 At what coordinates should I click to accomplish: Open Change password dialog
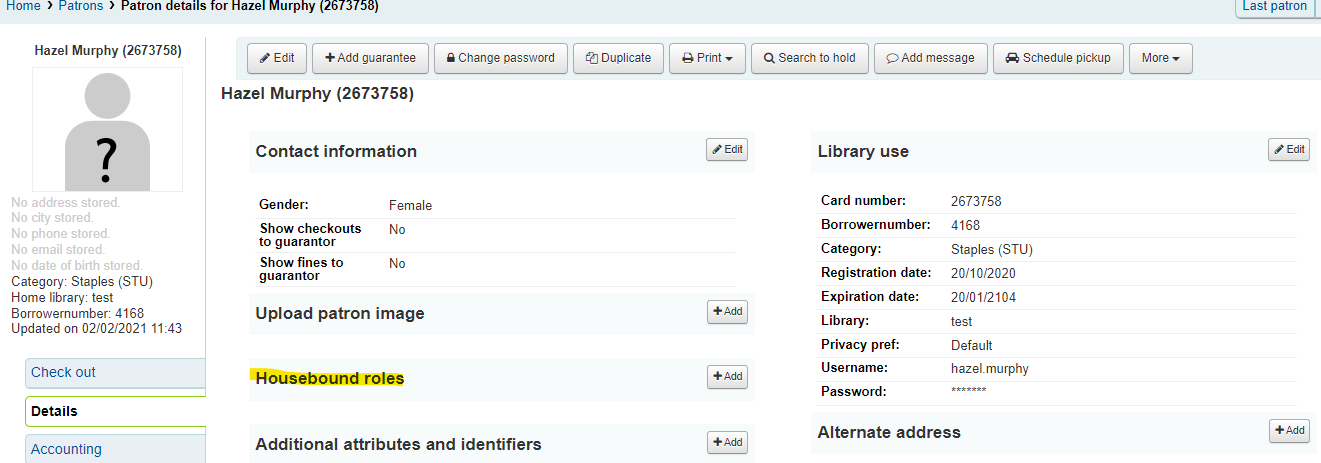(501, 58)
